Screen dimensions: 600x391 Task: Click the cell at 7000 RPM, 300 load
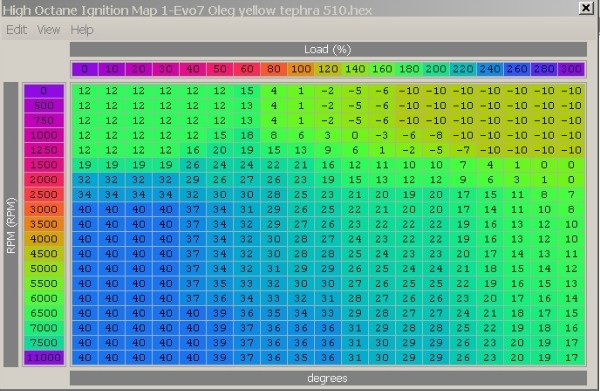point(571,328)
